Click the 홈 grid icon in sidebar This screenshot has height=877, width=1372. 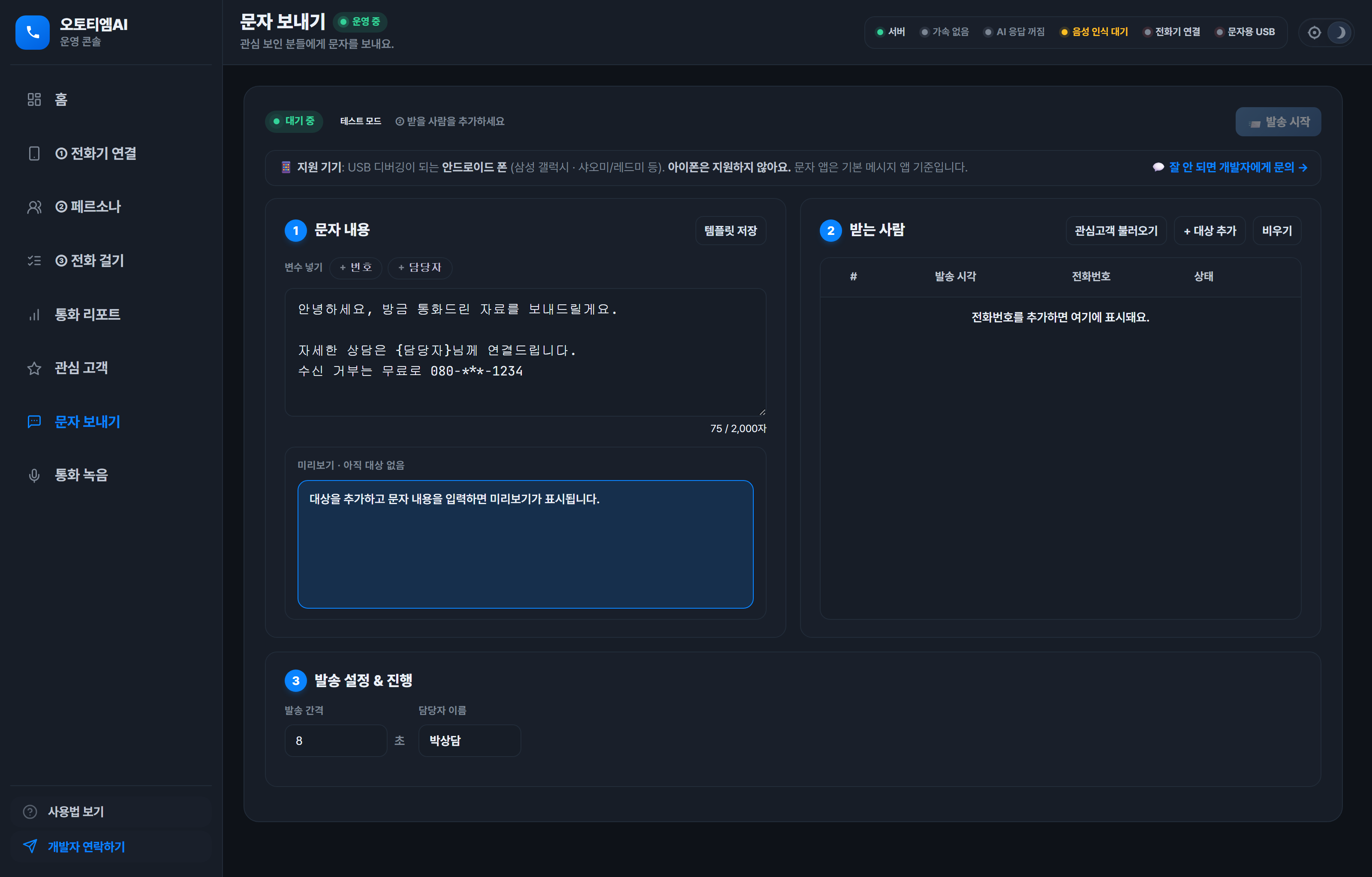tap(34, 99)
